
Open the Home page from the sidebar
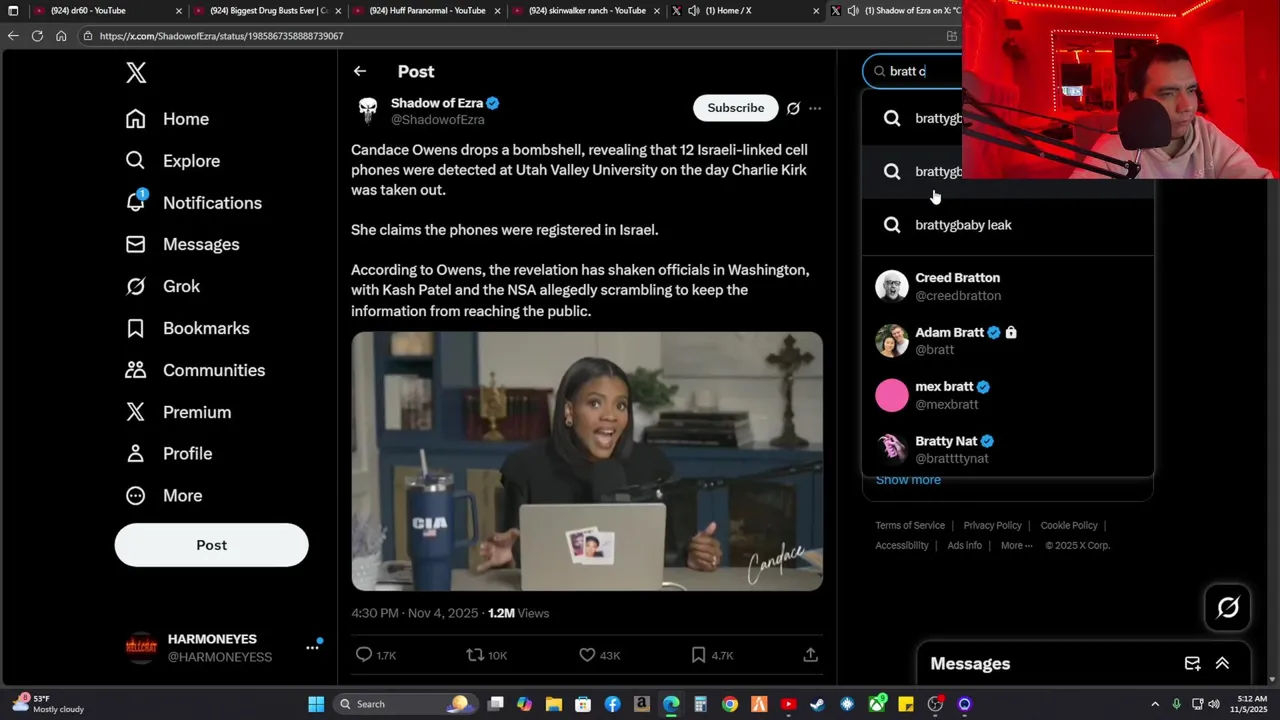coord(167,119)
